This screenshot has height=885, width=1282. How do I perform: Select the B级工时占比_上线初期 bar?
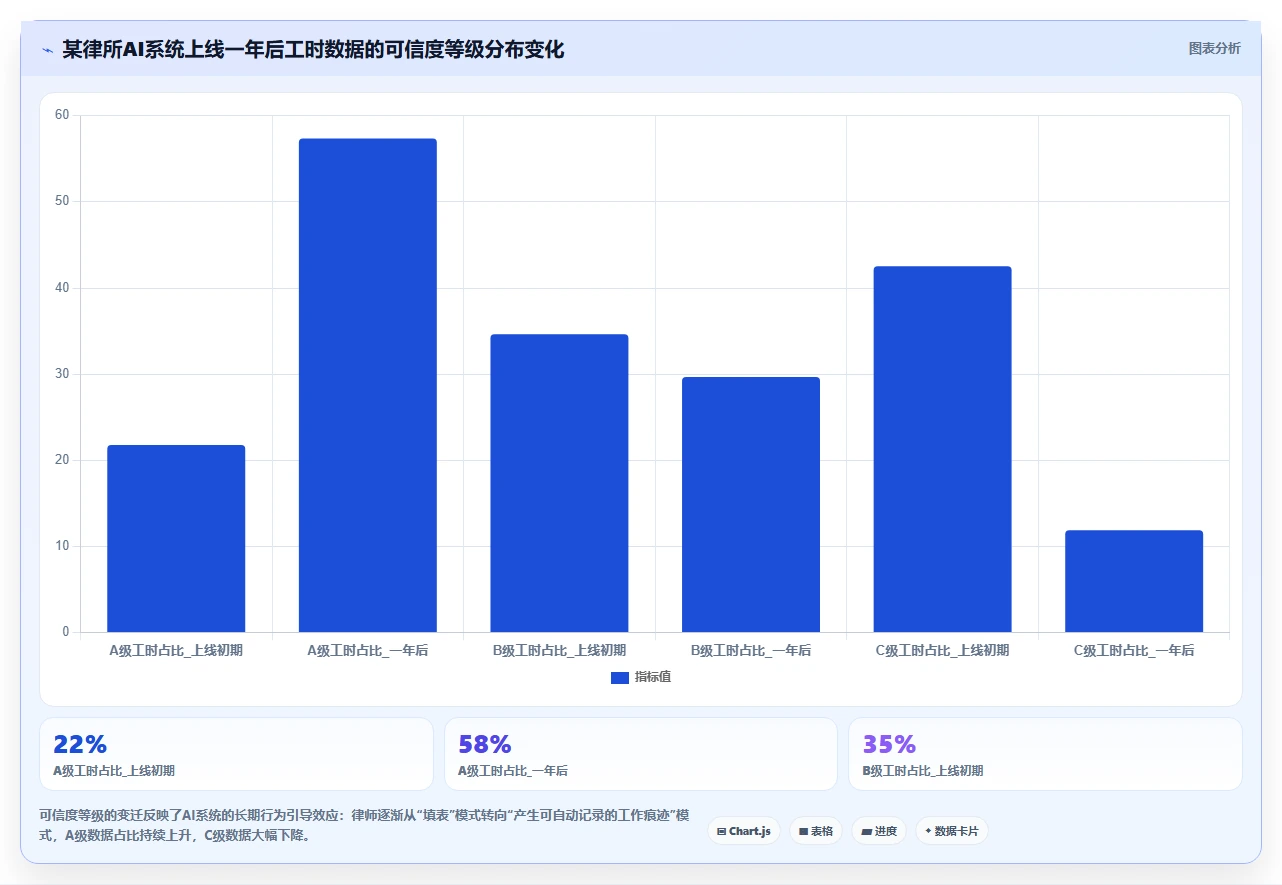click(x=559, y=483)
